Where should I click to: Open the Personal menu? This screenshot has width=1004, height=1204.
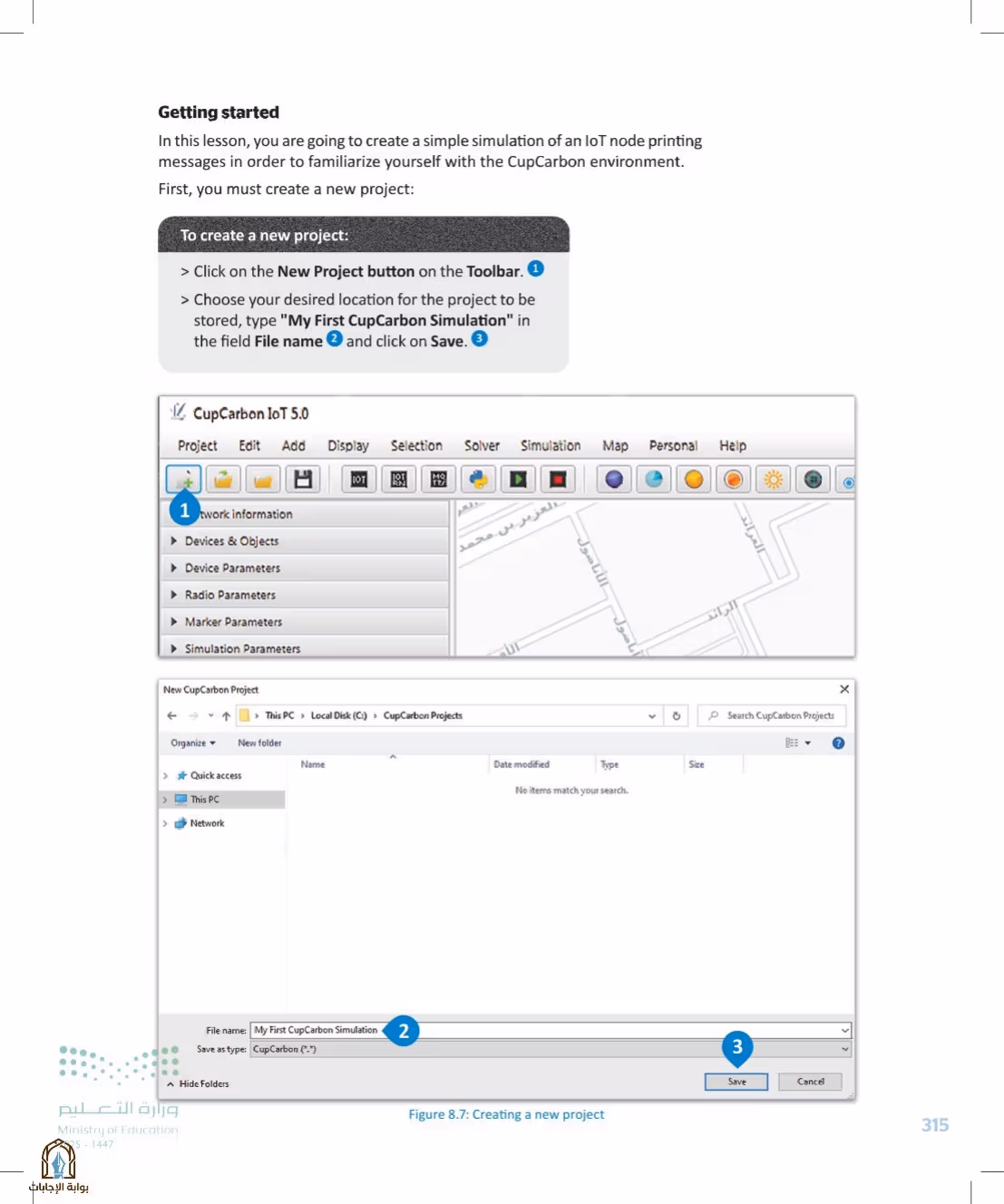pos(673,446)
